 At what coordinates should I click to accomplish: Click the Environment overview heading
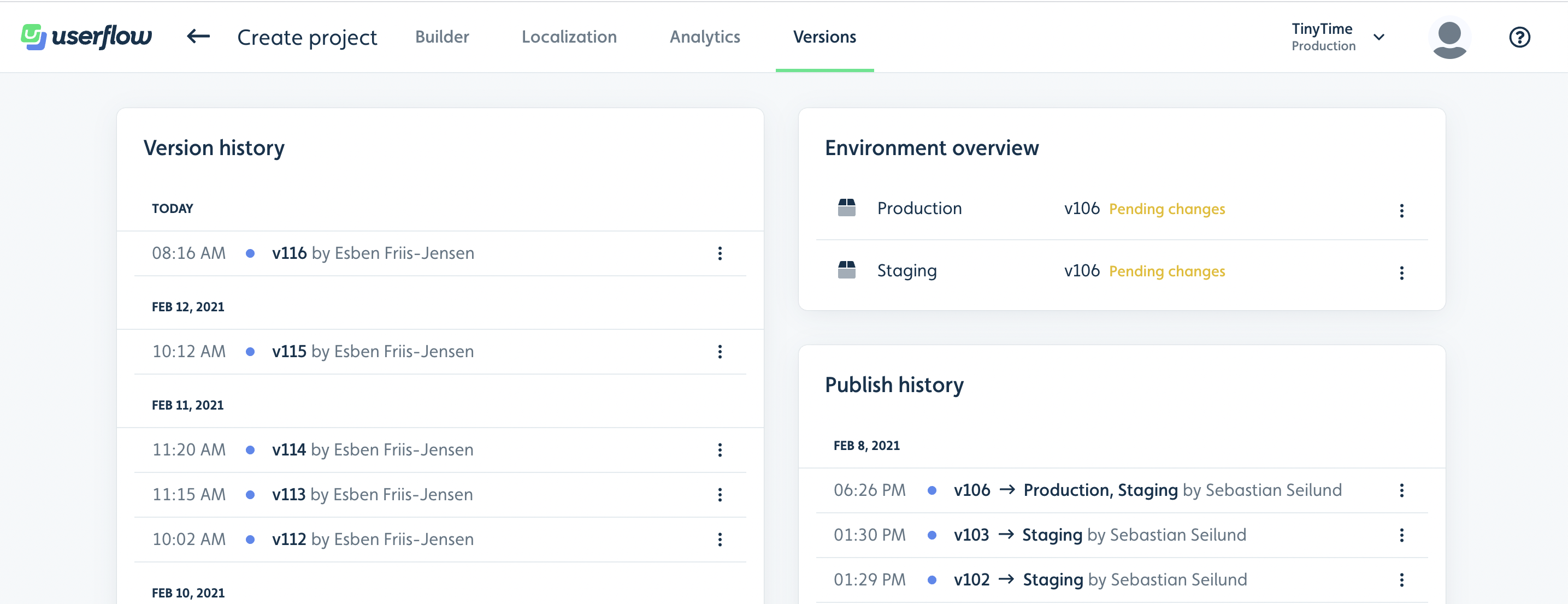coord(932,148)
